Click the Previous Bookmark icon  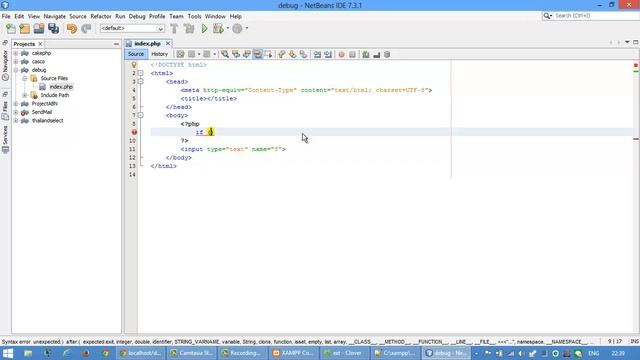tap(282, 54)
